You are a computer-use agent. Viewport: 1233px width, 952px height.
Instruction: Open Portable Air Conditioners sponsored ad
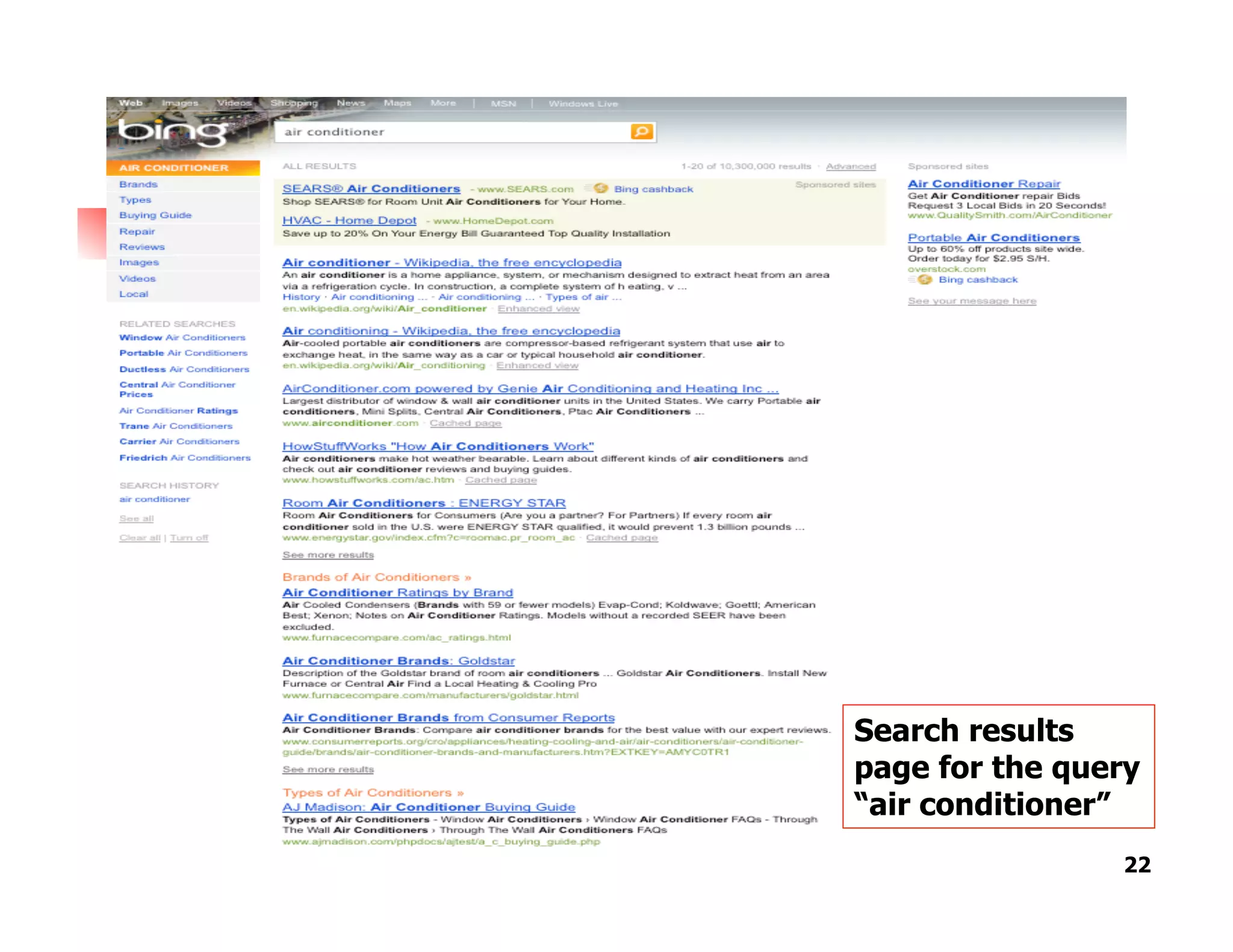click(994, 238)
